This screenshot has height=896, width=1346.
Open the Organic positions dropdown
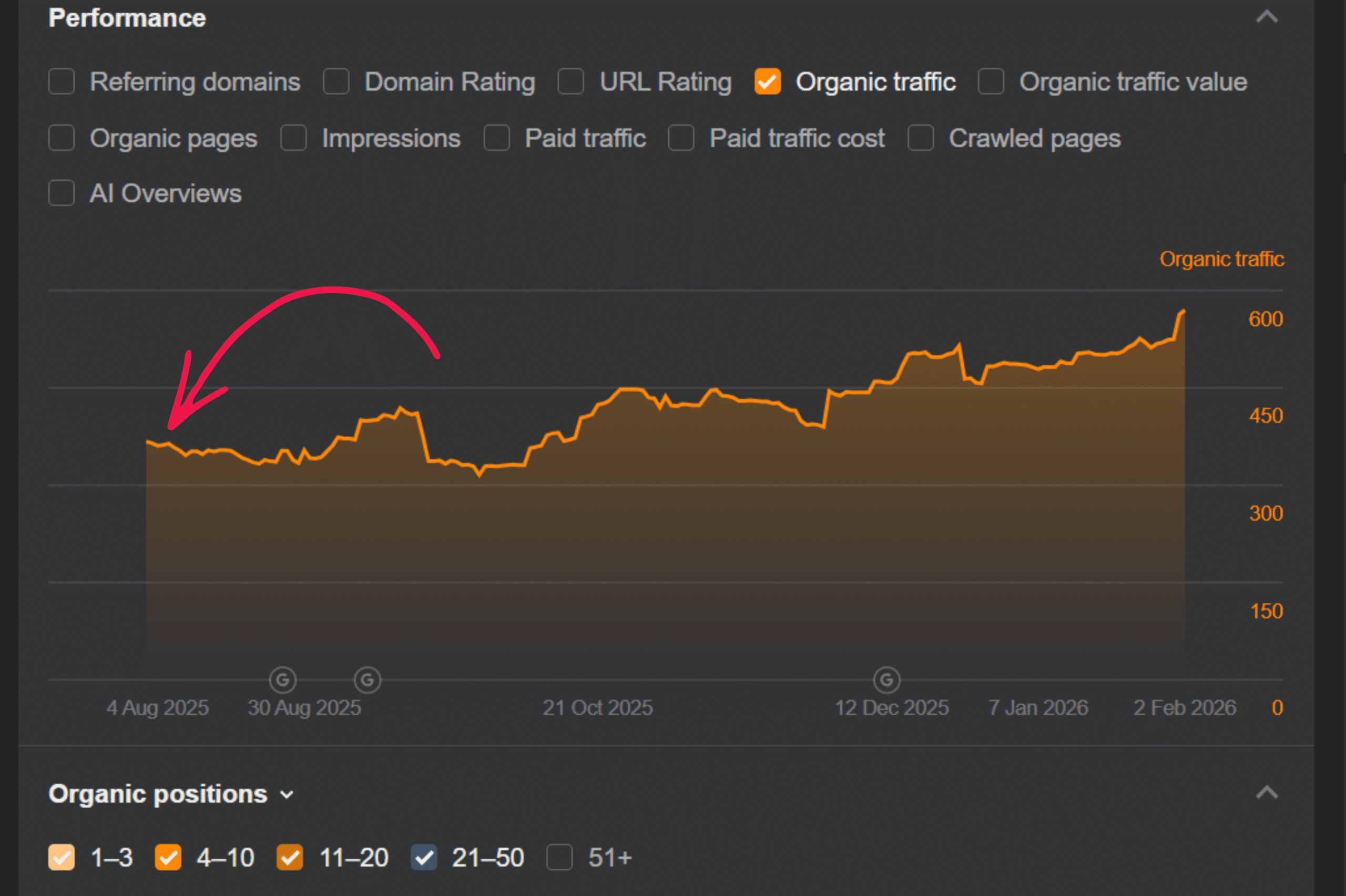click(x=286, y=794)
